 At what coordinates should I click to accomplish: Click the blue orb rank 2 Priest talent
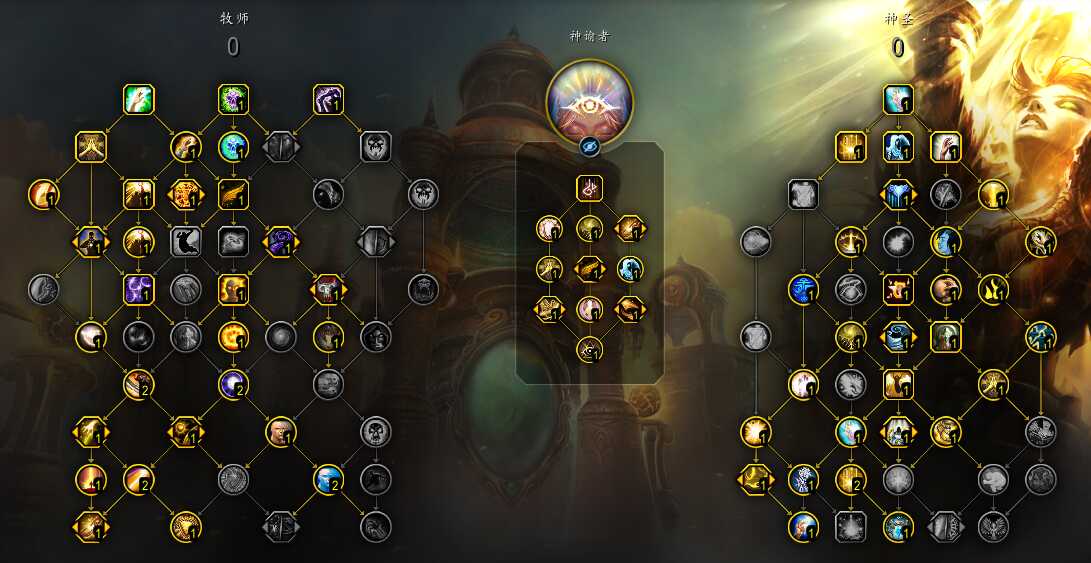pos(328,479)
